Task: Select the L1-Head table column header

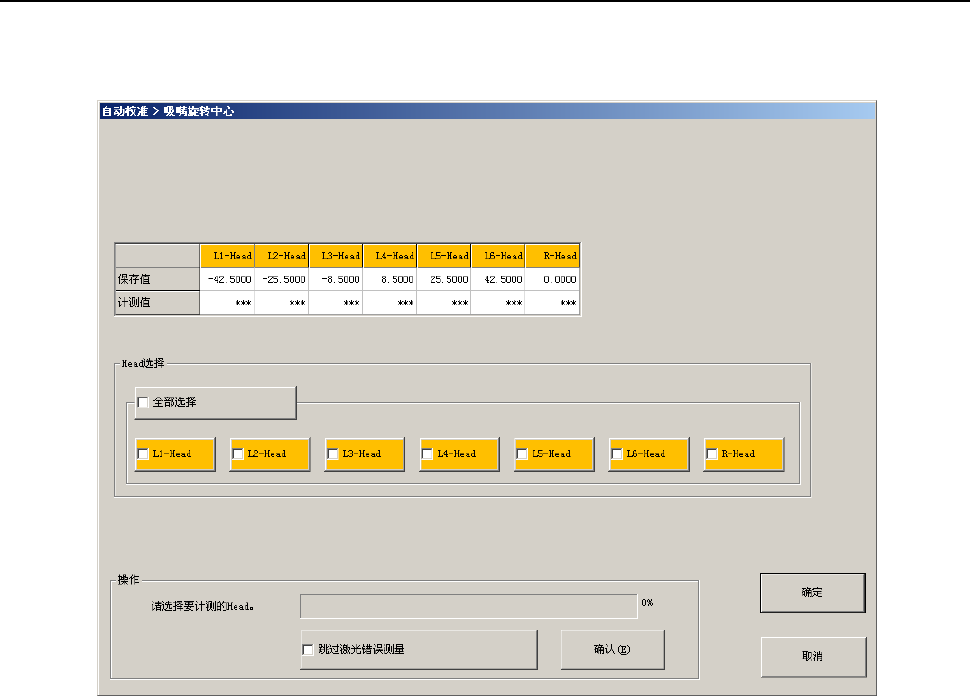Action: 228,256
